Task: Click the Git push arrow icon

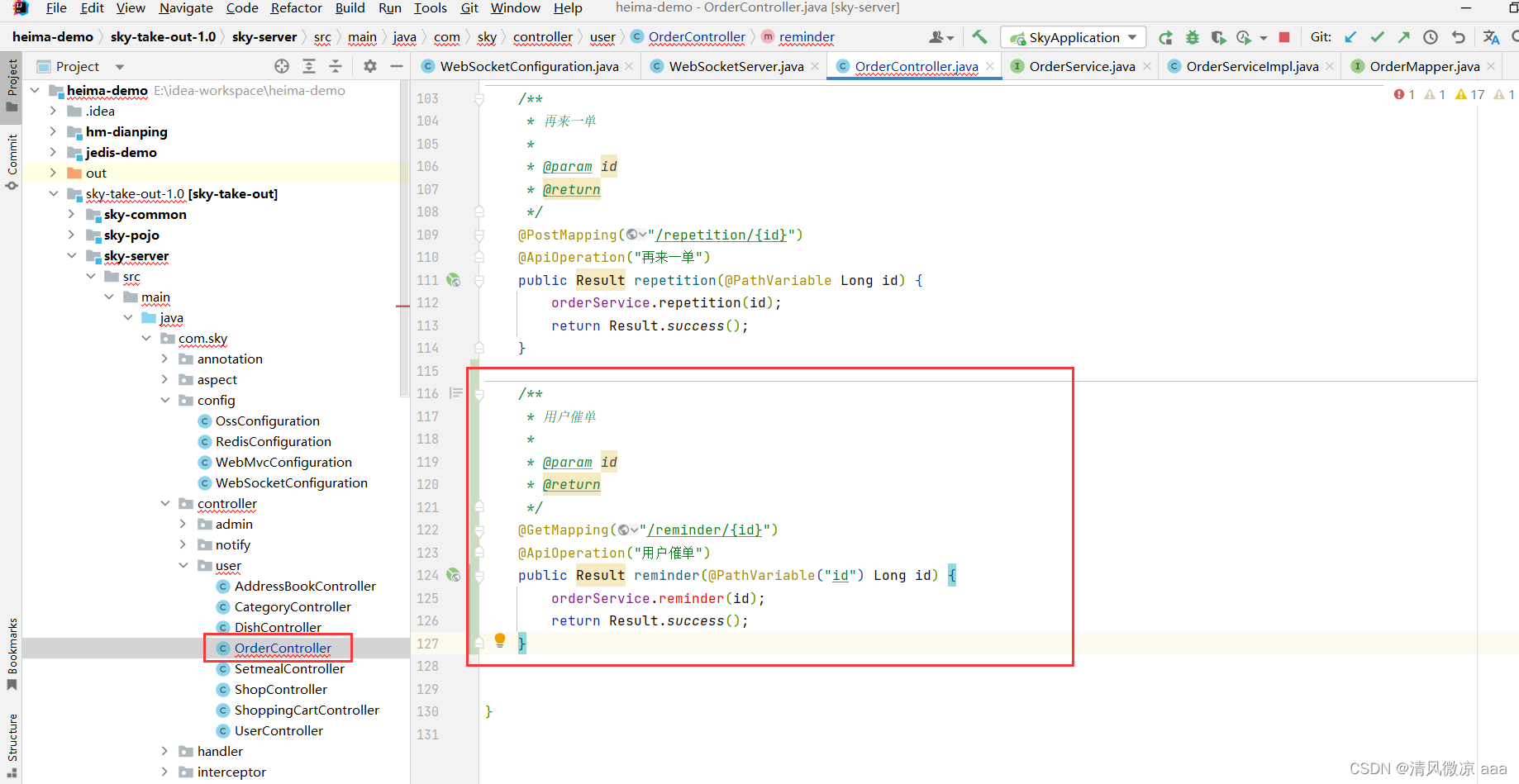Action: (1404, 37)
